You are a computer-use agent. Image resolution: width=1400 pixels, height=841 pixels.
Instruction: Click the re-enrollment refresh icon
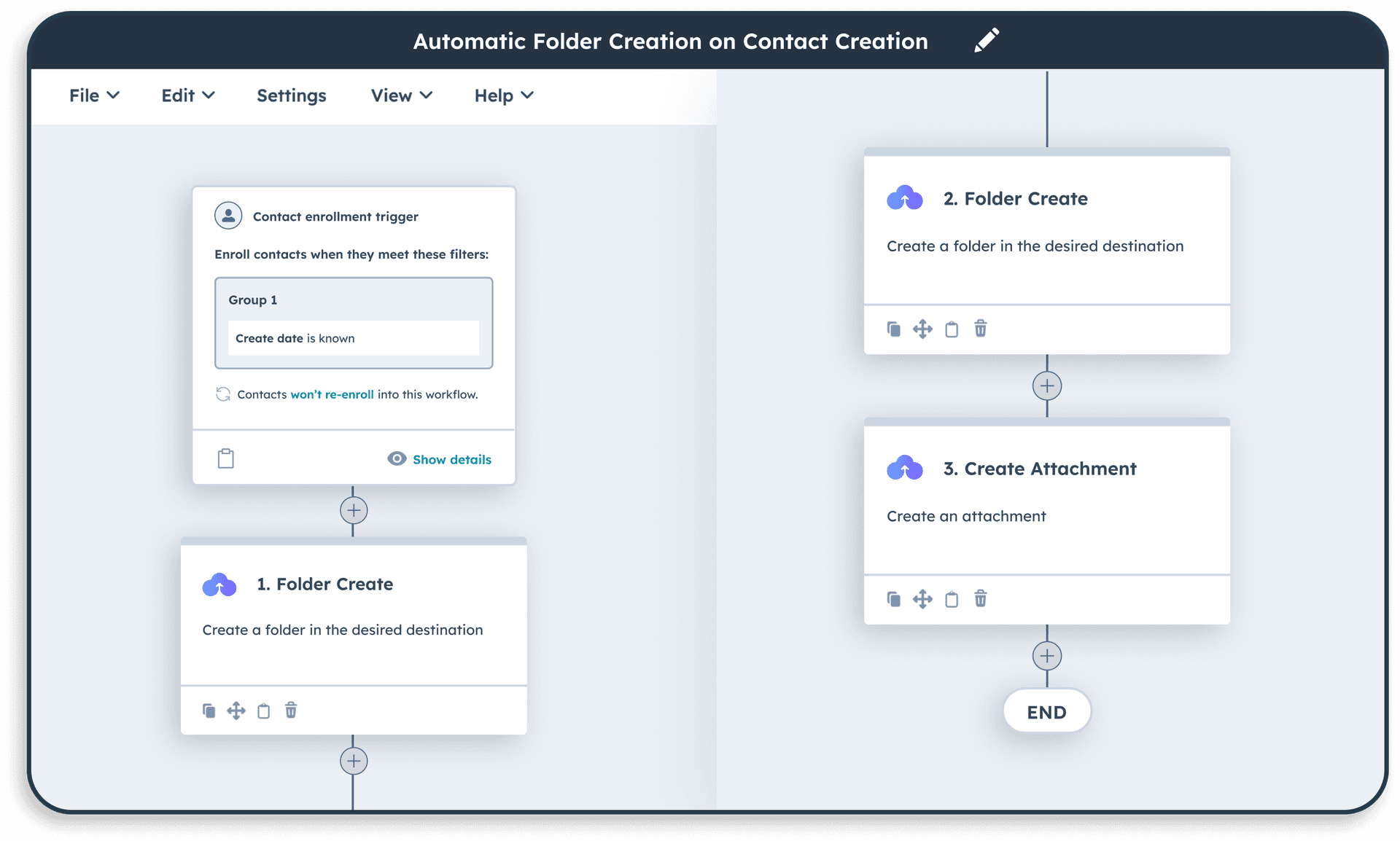223,394
